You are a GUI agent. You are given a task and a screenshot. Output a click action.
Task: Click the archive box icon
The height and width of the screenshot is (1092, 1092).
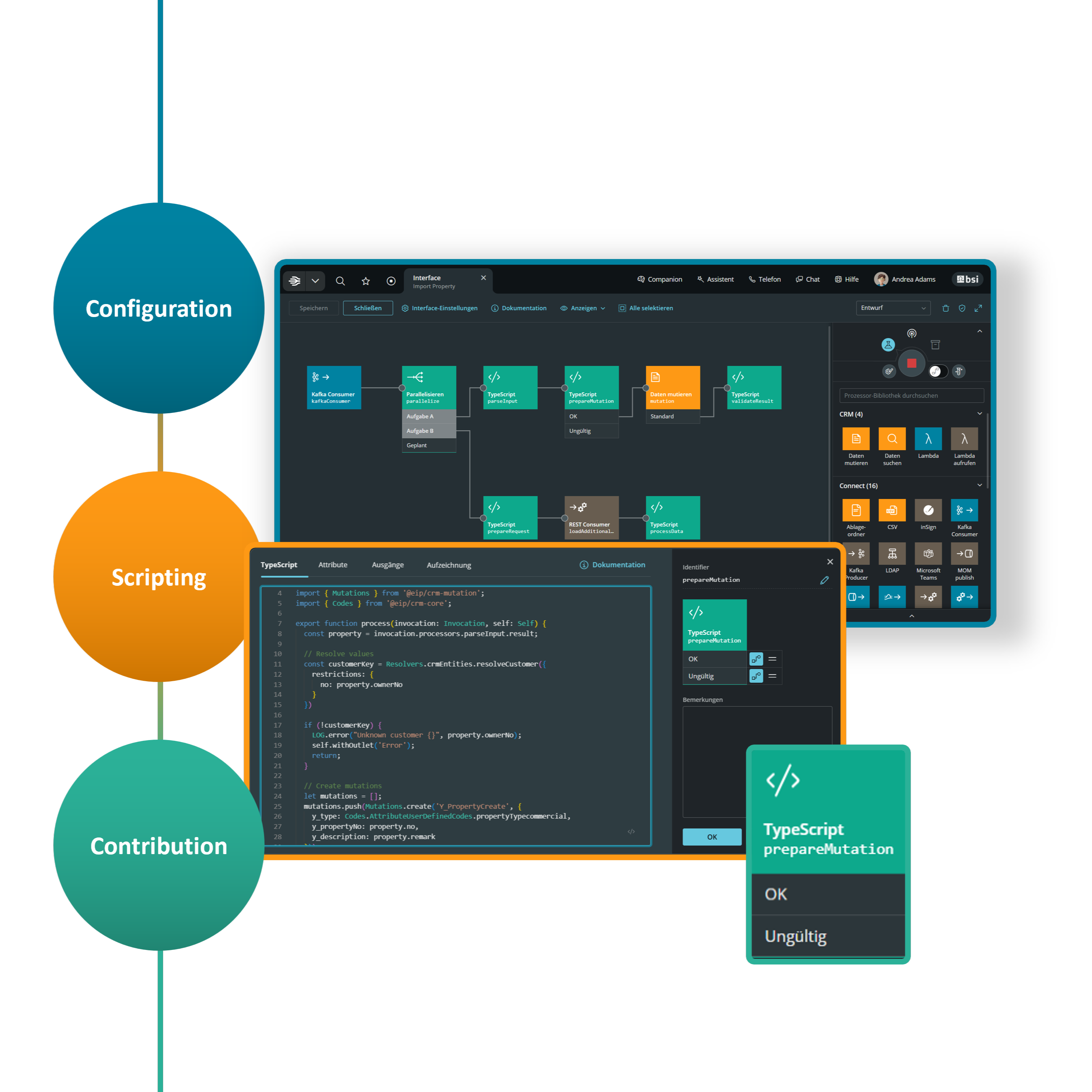[x=935, y=344]
